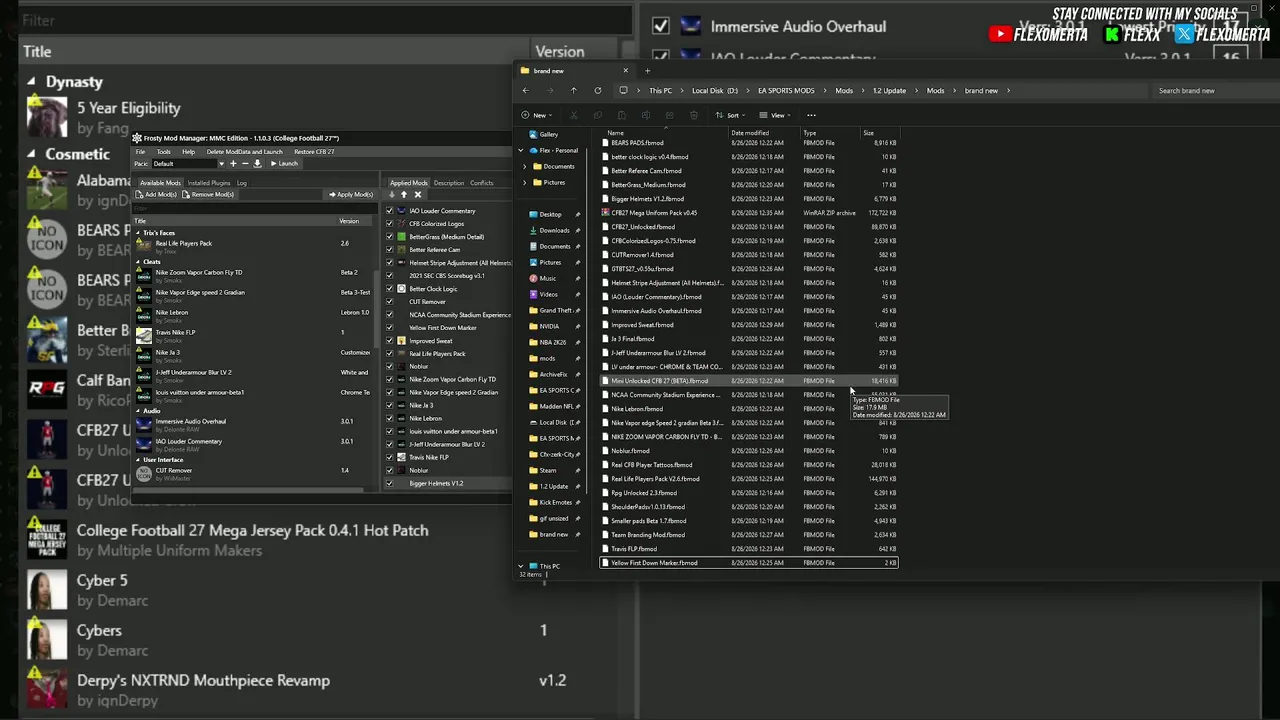Collapse Cosmetic group in background window
The image size is (1280, 720).
[x=31, y=154]
